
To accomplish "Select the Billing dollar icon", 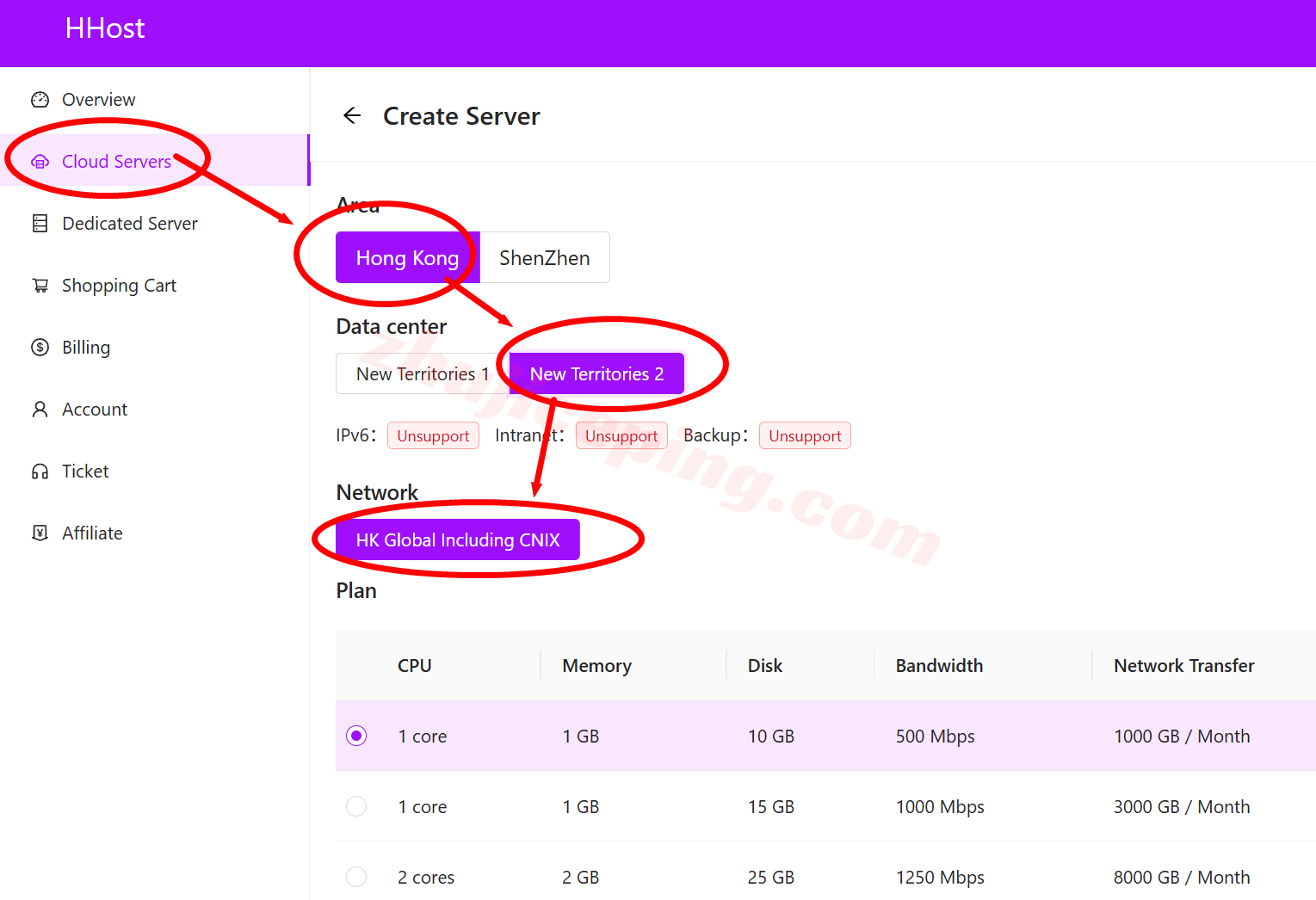I will (x=40, y=347).
